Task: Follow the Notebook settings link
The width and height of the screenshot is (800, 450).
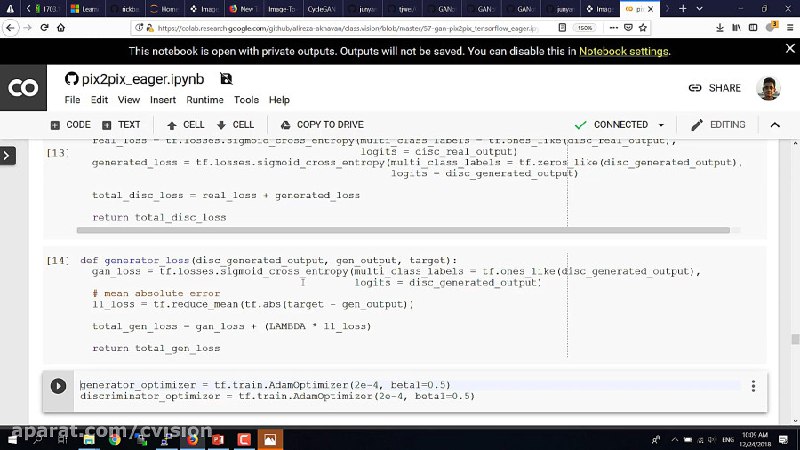Action: coord(623,52)
